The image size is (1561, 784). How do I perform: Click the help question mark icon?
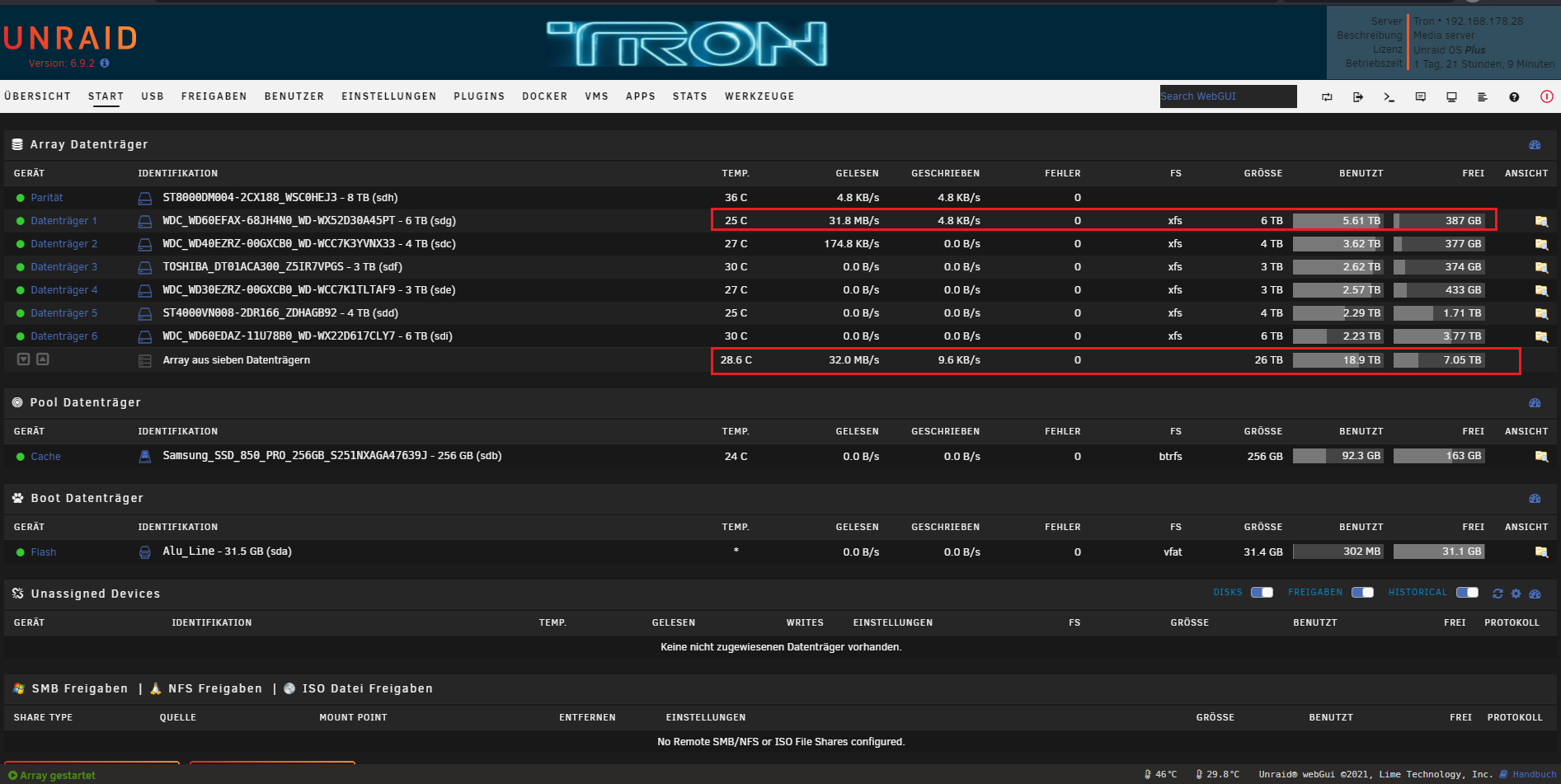click(1514, 97)
